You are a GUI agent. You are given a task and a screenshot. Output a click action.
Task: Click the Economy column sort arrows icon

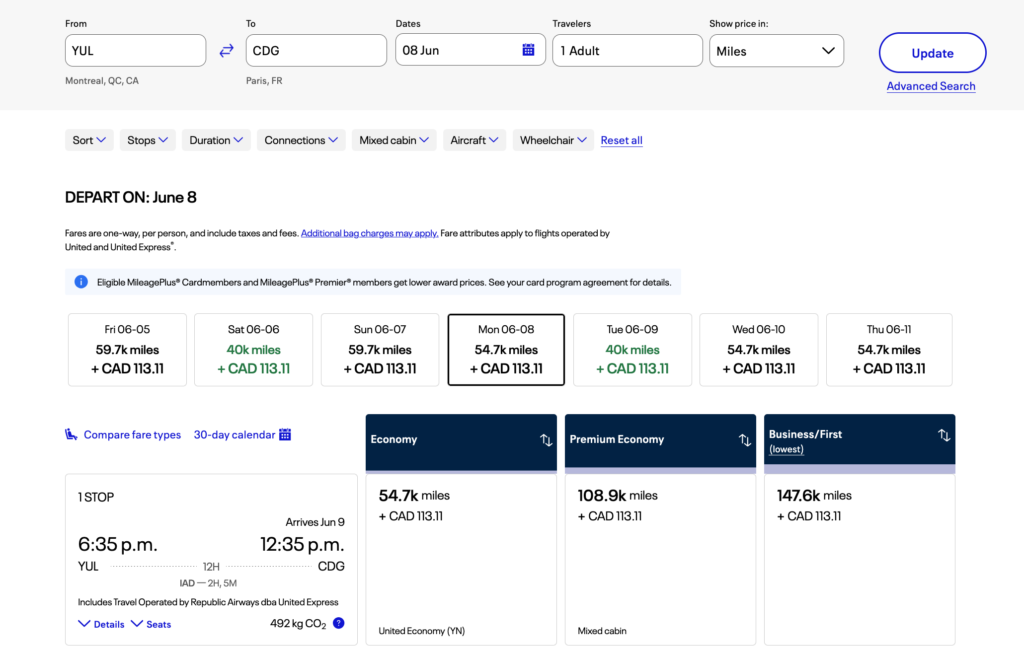545,440
